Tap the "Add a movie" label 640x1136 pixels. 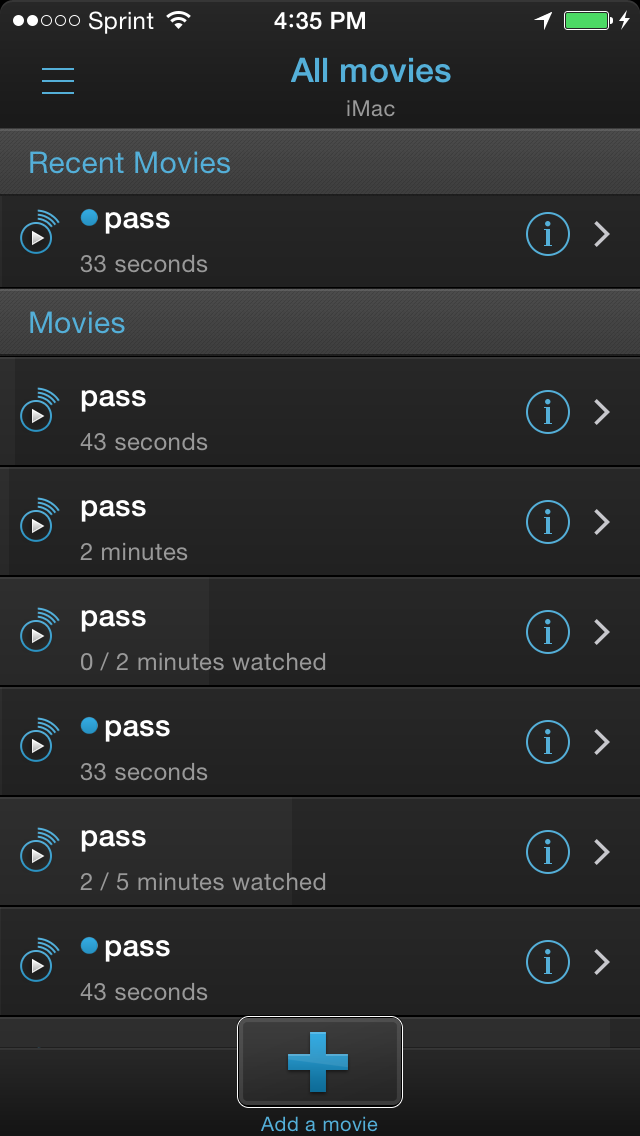point(319,1124)
